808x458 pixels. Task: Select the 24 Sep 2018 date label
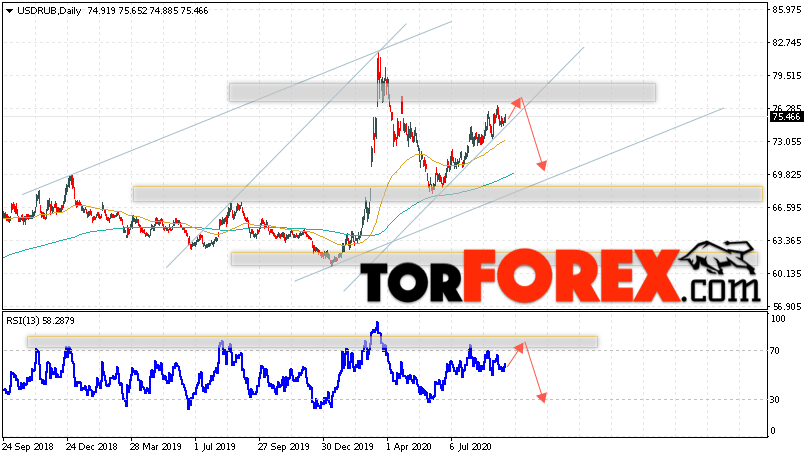point(28,447)
